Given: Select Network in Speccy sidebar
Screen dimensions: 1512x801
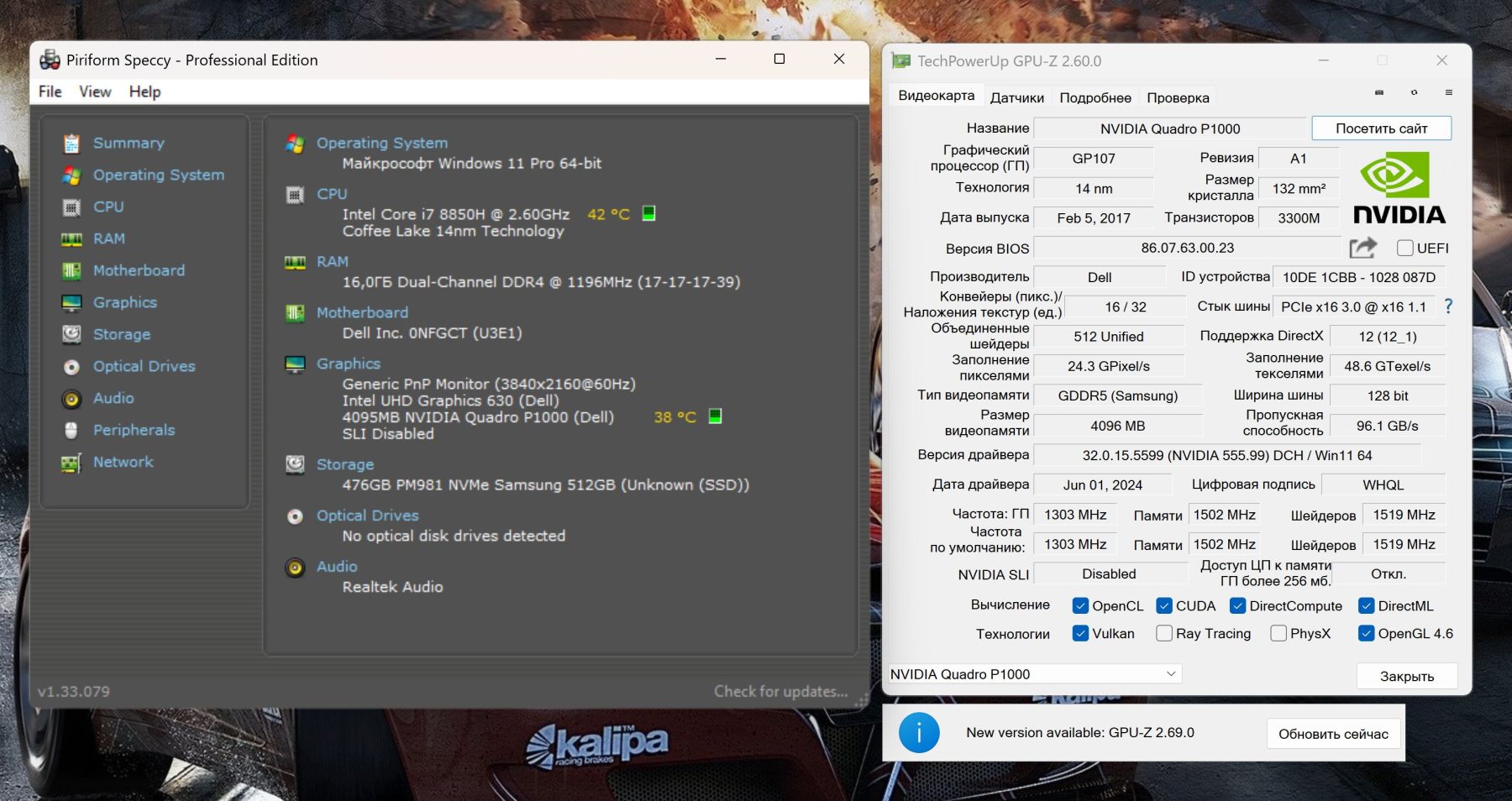Looking at the screenshot, I should pos(123,462).
